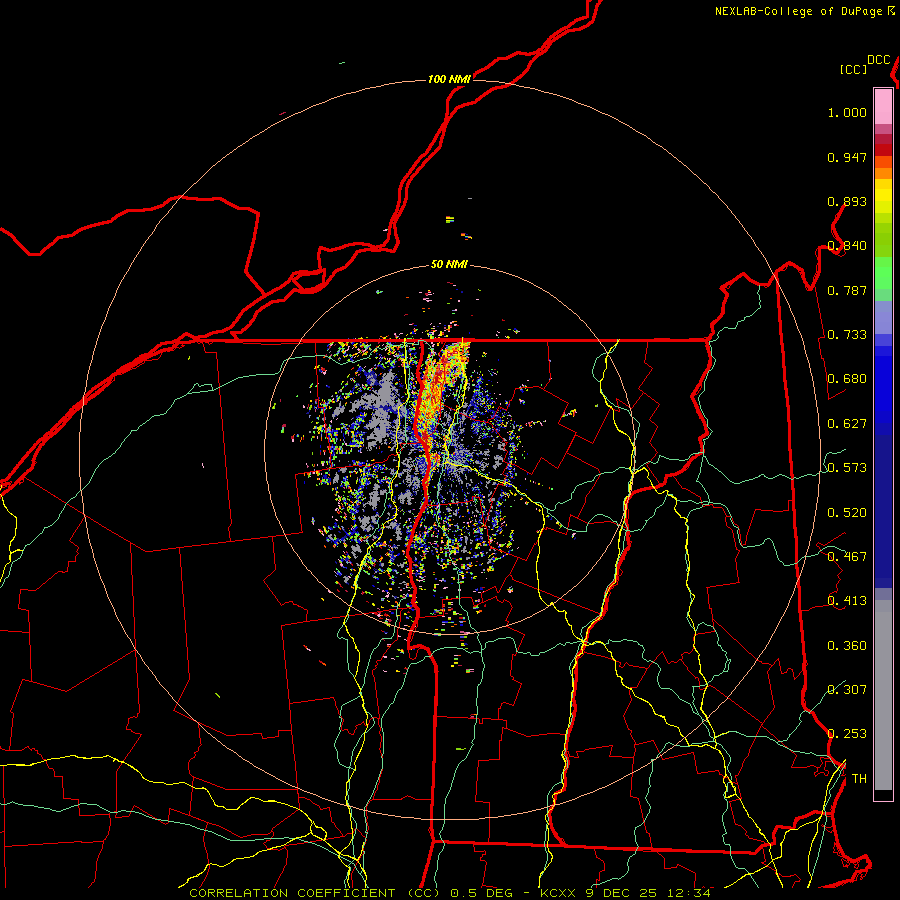Click the 0.413 scale value
Screen dimensions: 900x900
pos(847,601)
